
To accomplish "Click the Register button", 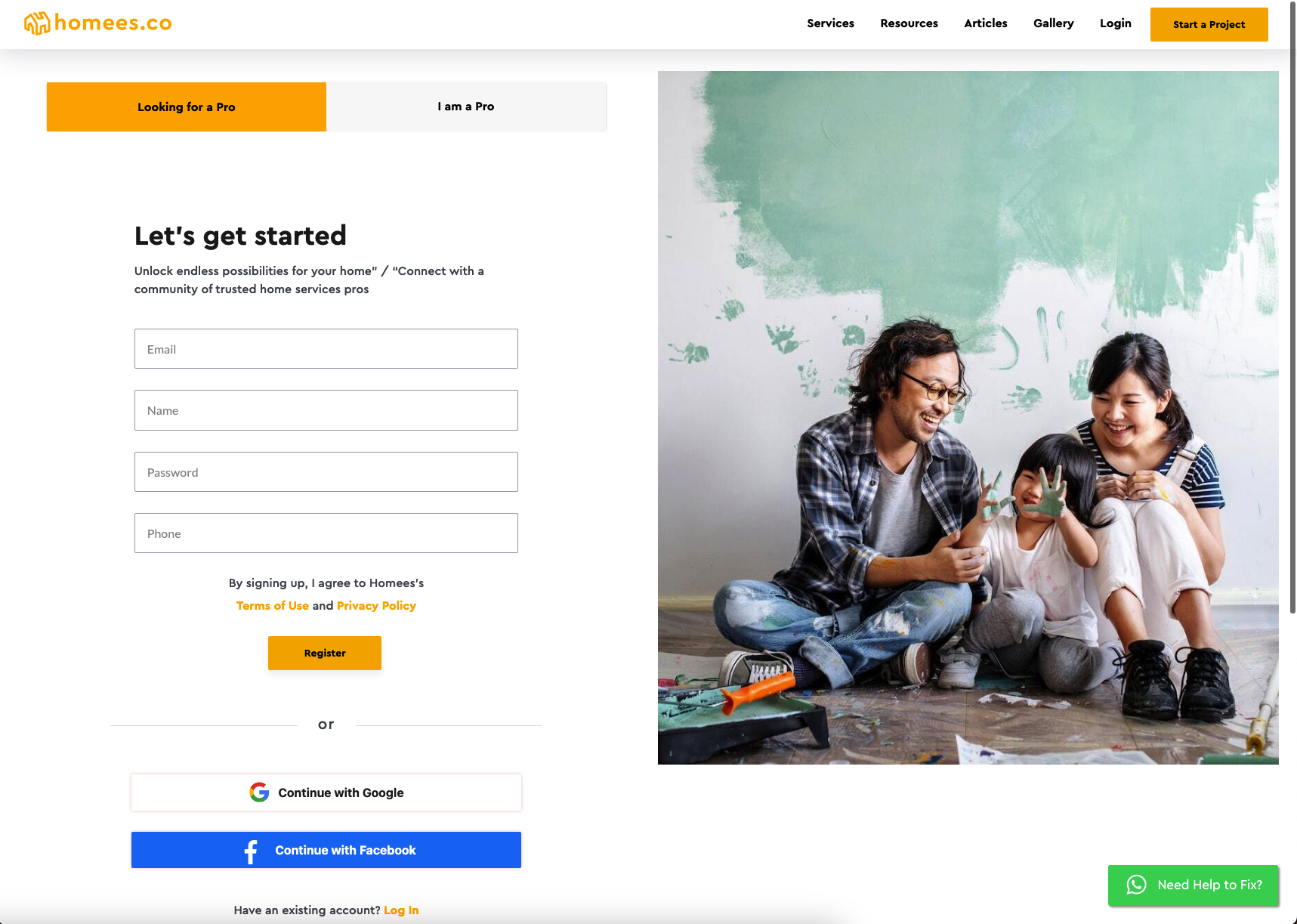I will (x=325, y=653).
